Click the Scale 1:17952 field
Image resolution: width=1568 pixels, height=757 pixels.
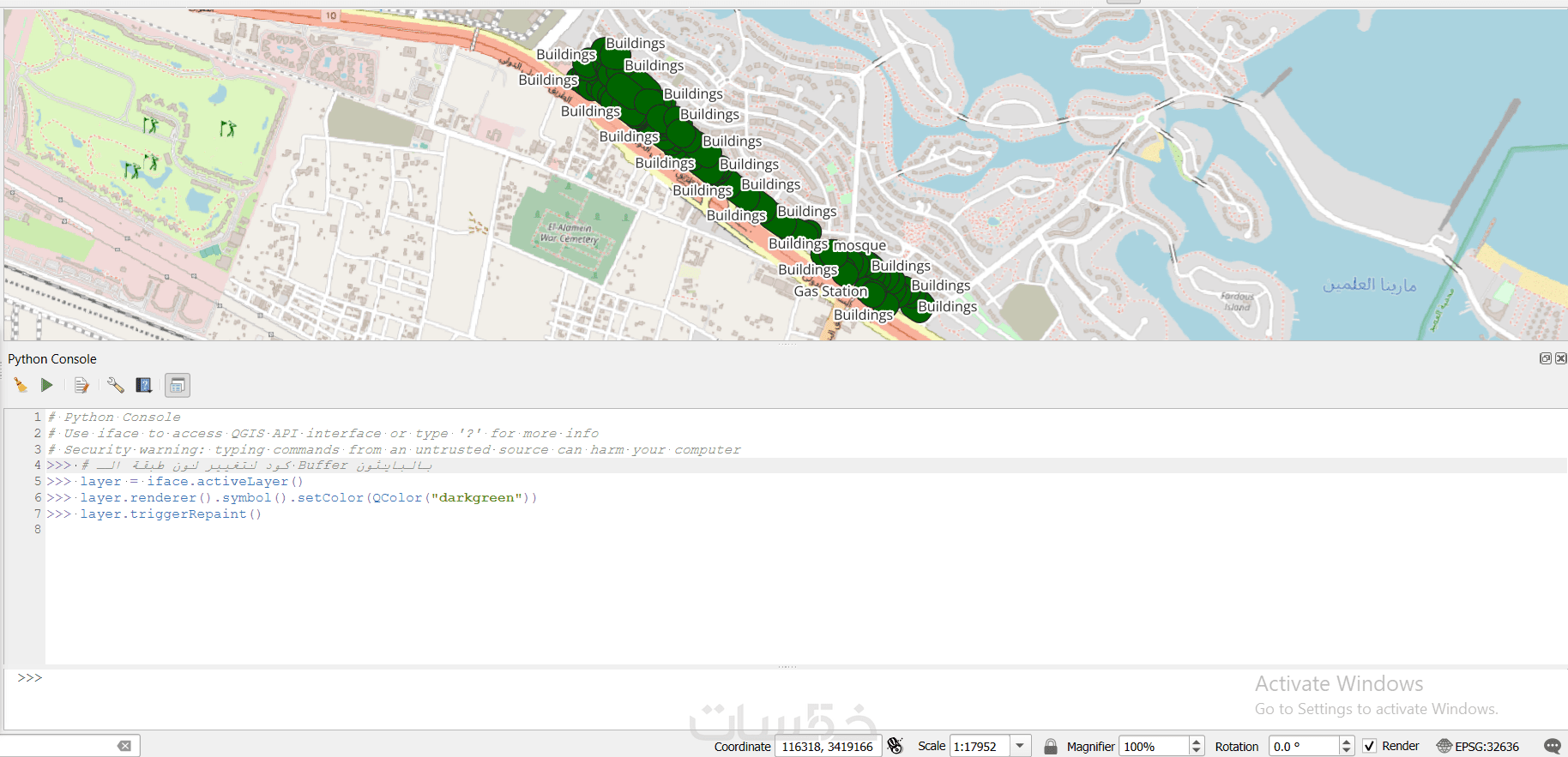click(980, 747)
